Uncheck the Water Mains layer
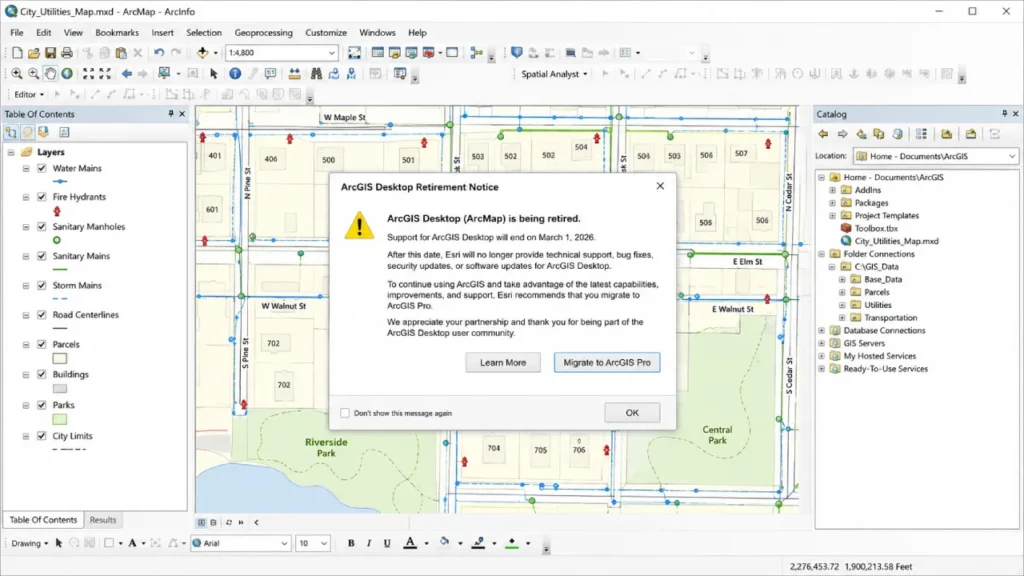This screenshot has height=576, width=1024. [42, 168]
